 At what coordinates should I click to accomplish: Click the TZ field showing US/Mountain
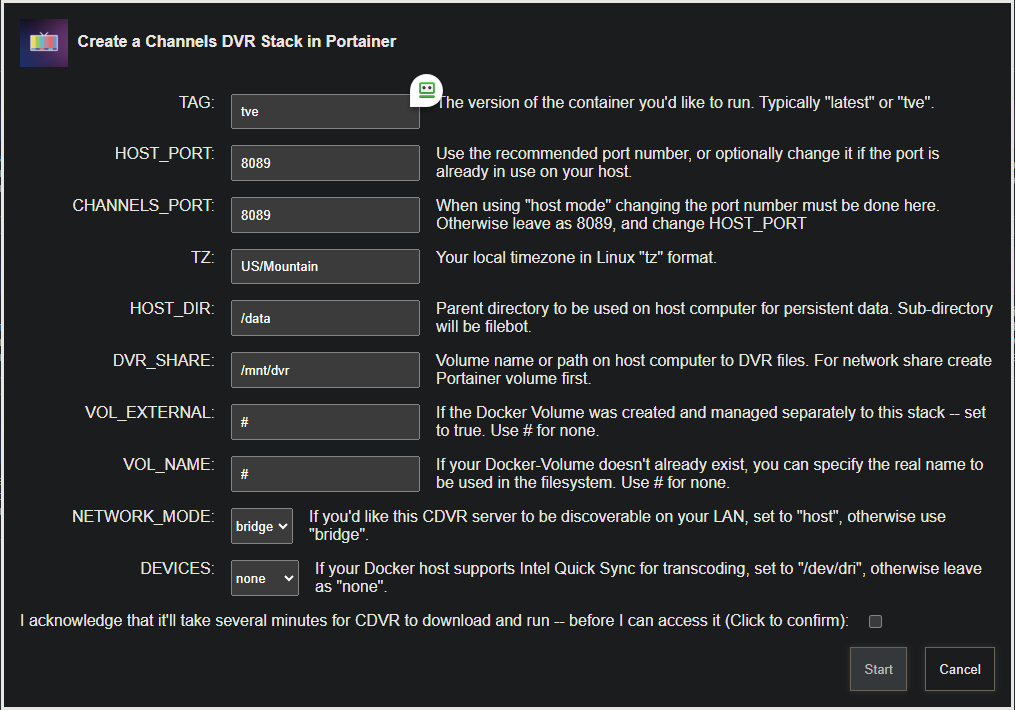324,266
